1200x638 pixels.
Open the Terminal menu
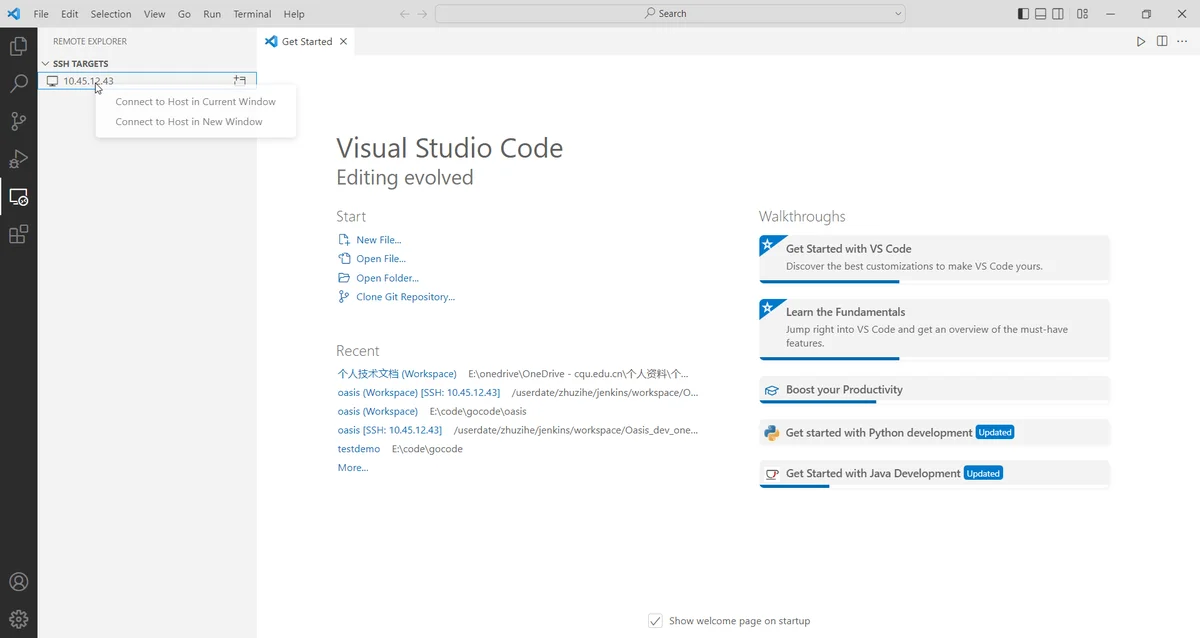(x=252, y=14)
